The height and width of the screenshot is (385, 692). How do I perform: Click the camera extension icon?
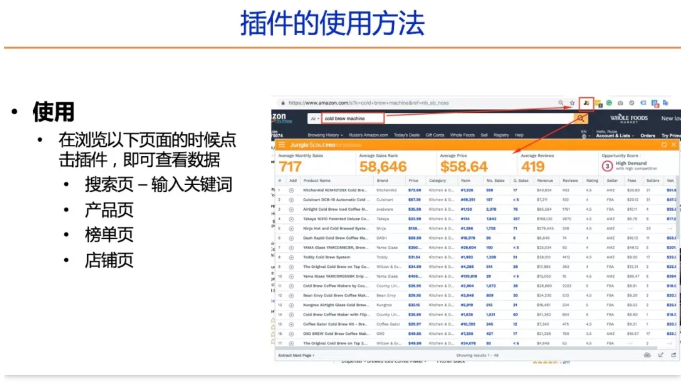coord(620,103)
